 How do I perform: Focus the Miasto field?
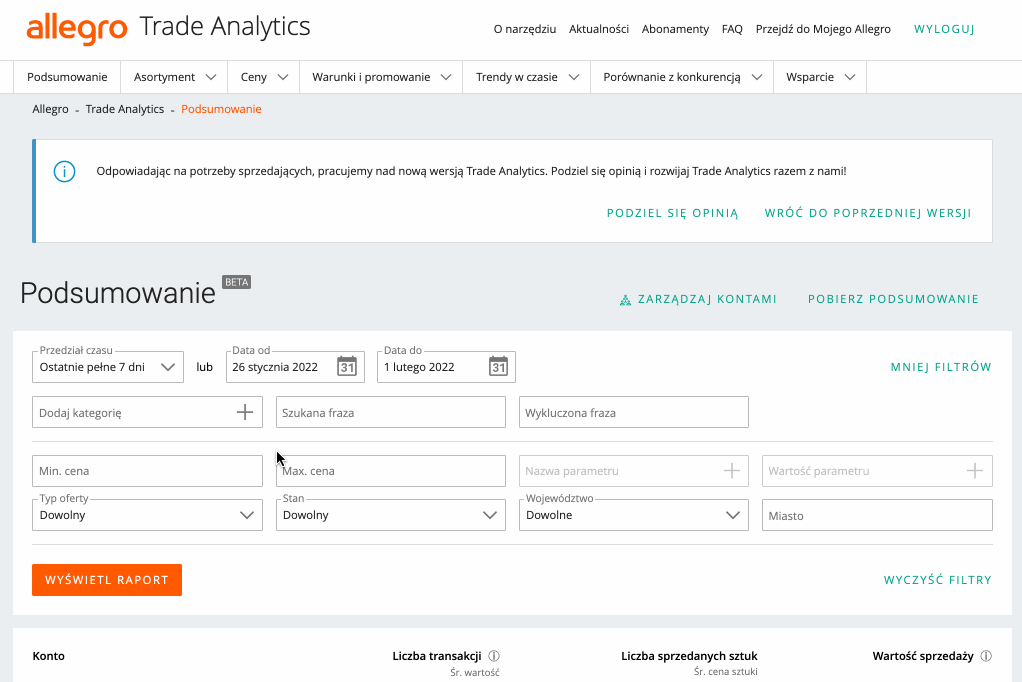point(877,515)
